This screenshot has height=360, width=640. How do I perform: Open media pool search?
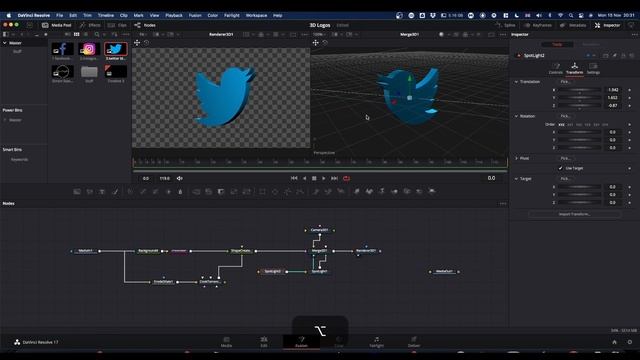click(97, 35)
